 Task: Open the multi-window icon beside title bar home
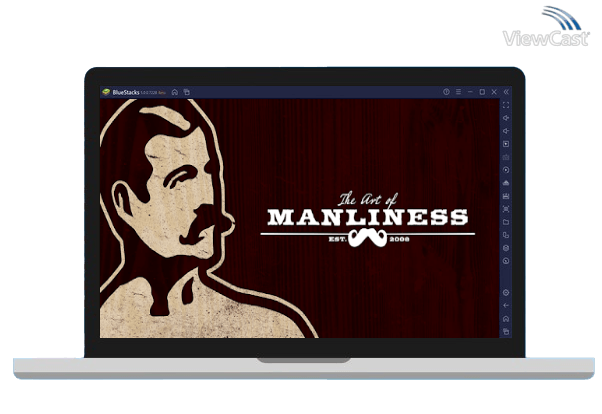187,92
